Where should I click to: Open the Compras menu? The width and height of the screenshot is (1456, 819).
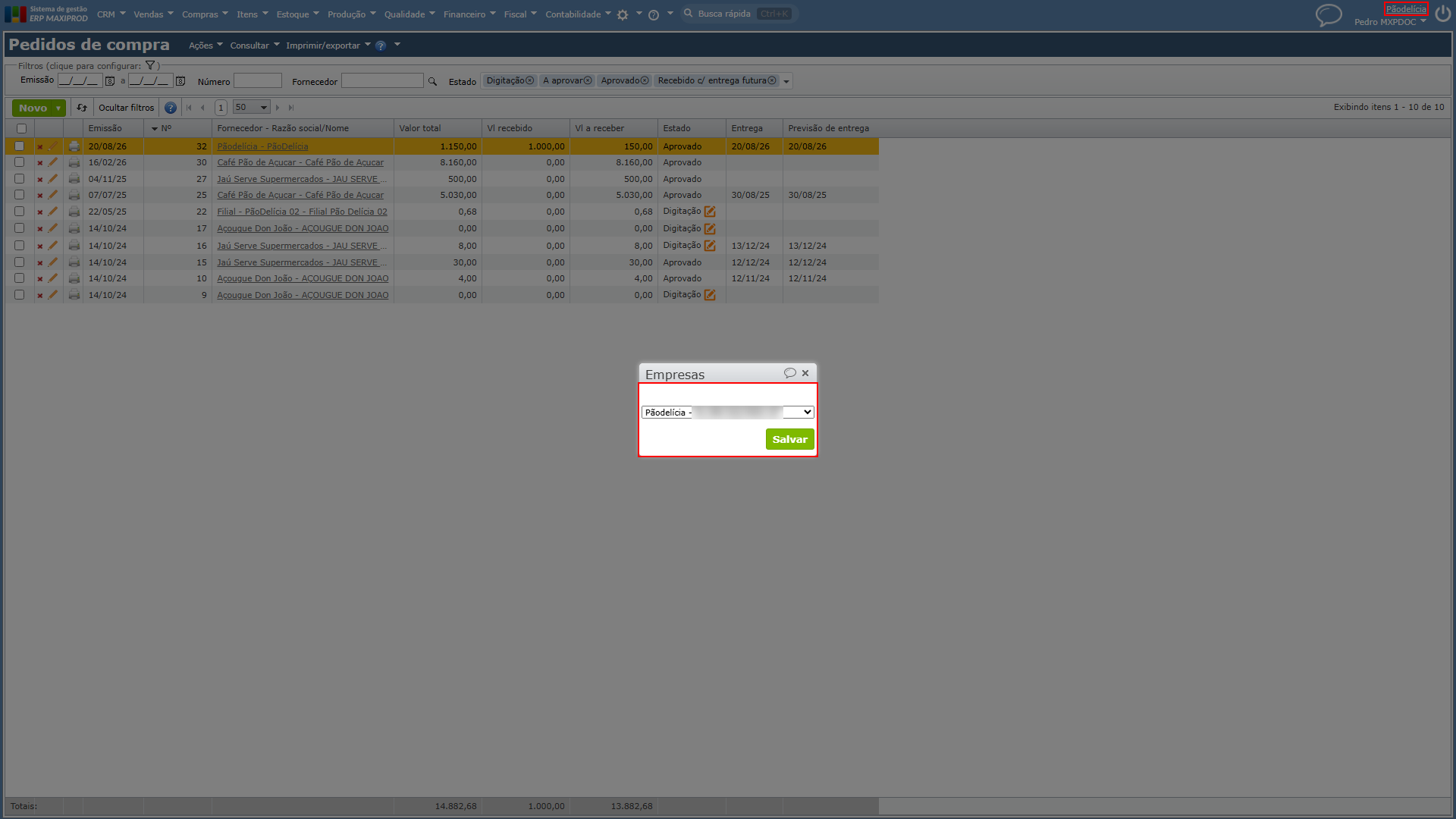point(205,14)
